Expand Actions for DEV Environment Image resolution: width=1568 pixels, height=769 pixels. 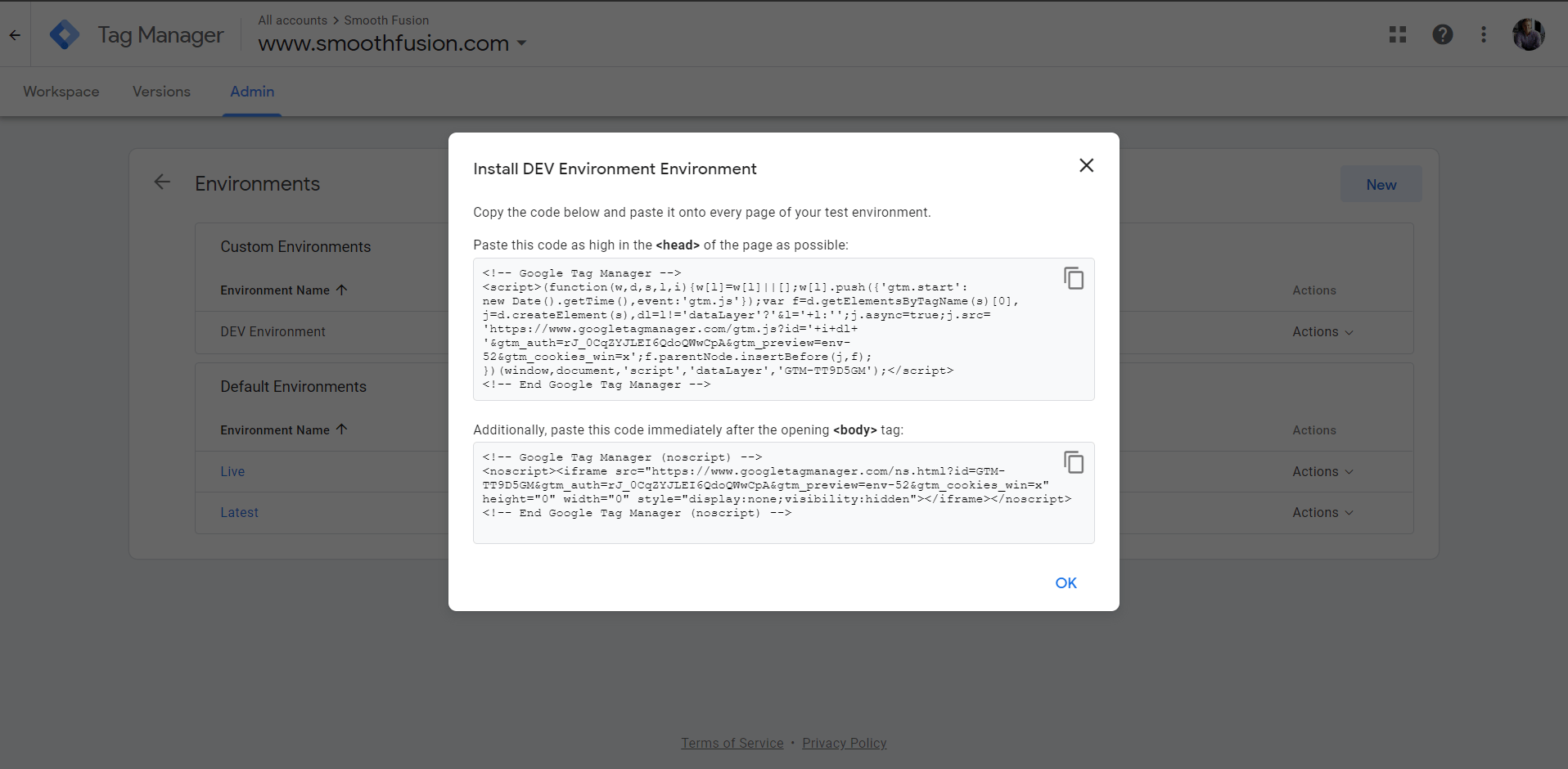pos(1322,331)
